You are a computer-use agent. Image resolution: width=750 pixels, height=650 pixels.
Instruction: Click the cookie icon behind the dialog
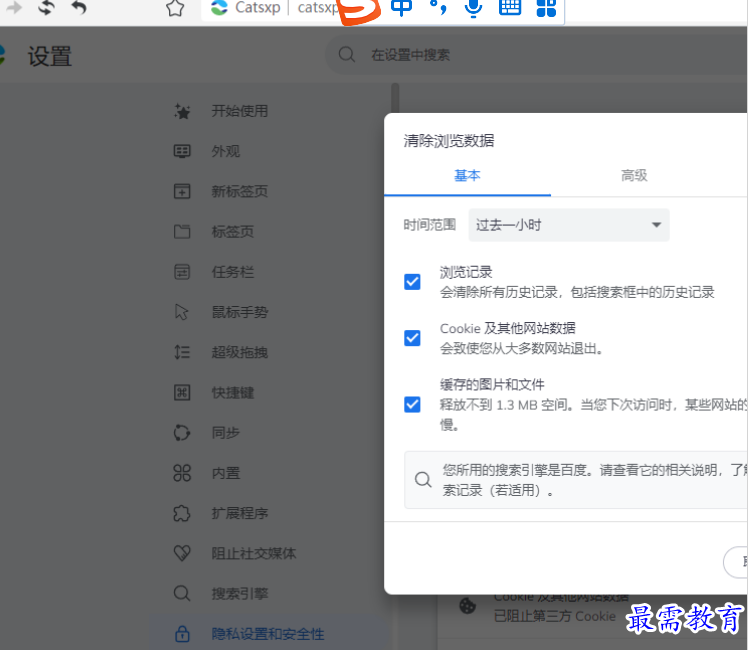point(467,606)
